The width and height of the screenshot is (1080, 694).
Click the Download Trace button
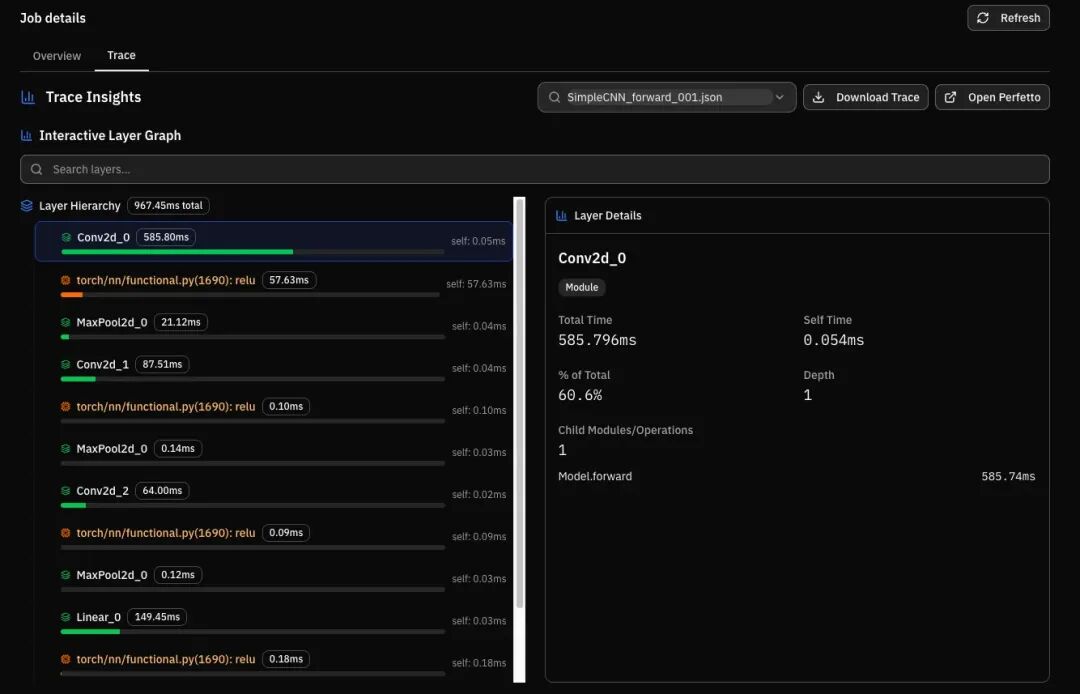click(x=866, y=97)
